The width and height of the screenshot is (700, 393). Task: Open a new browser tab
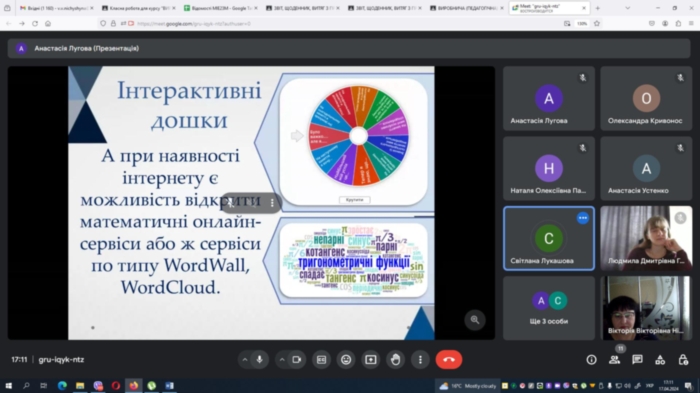[x=598, y=8]
